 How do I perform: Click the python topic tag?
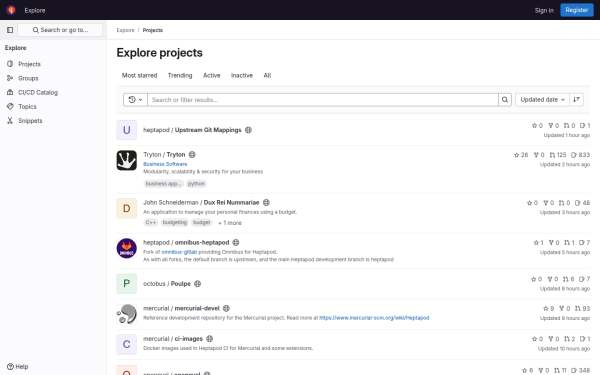[196, 184]
